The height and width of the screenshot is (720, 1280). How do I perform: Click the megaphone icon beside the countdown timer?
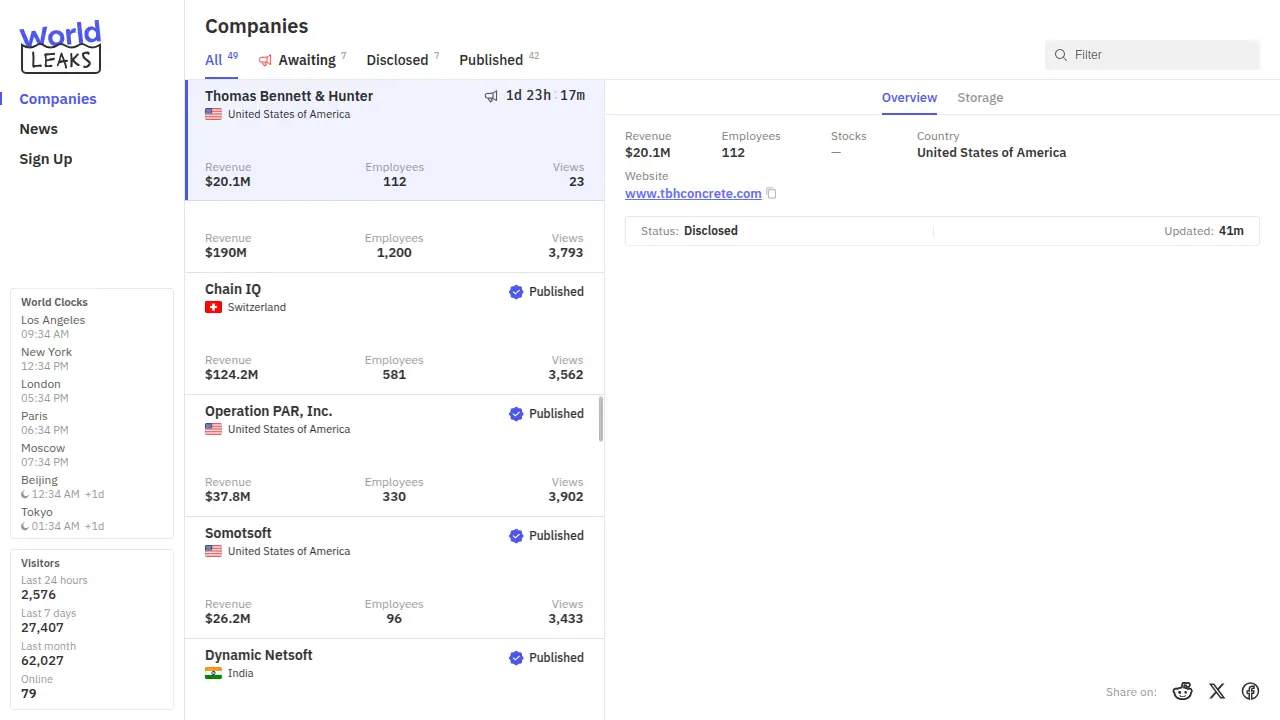pos(491,96)
